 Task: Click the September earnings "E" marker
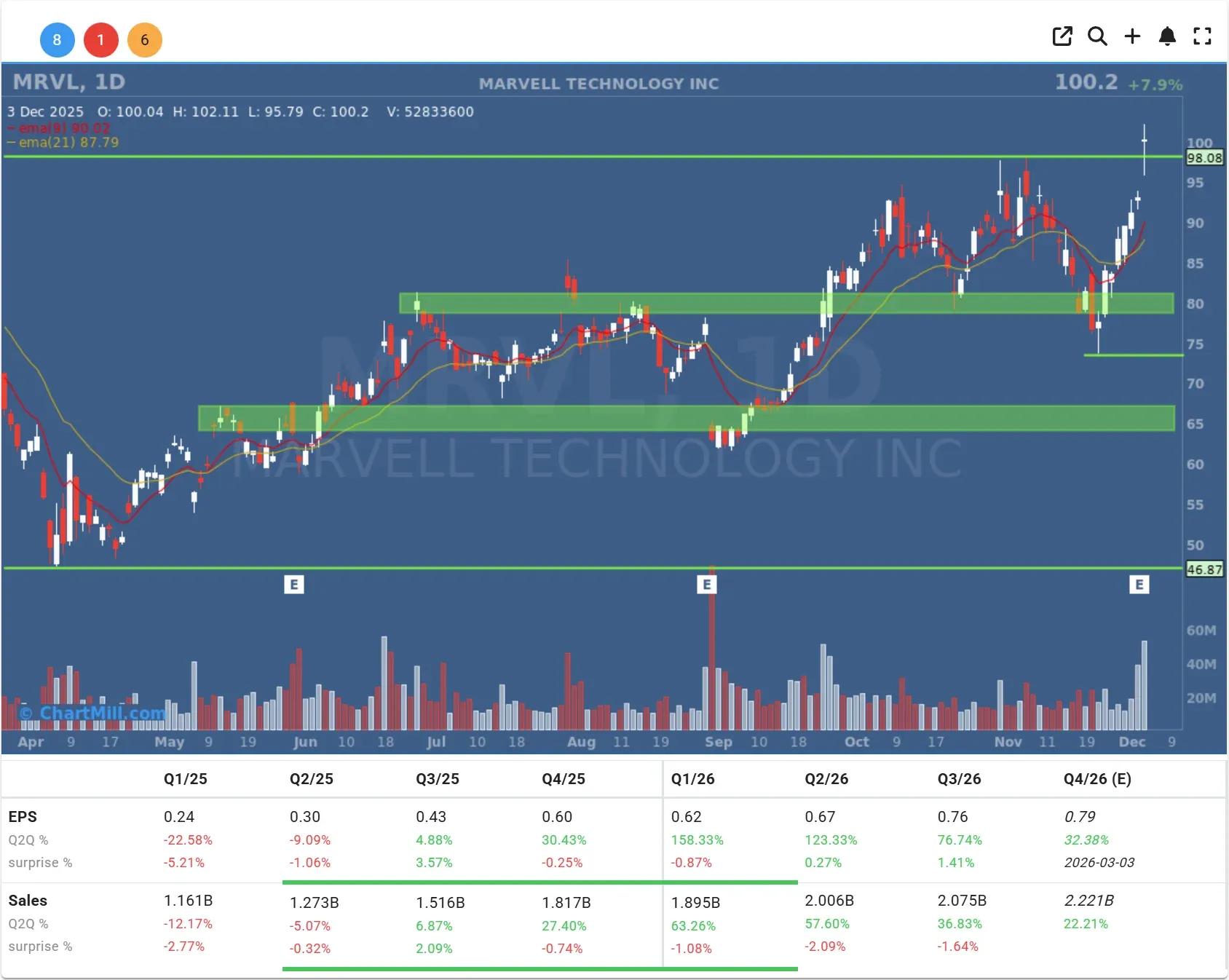pyautogui.click(x=707, y=584)
